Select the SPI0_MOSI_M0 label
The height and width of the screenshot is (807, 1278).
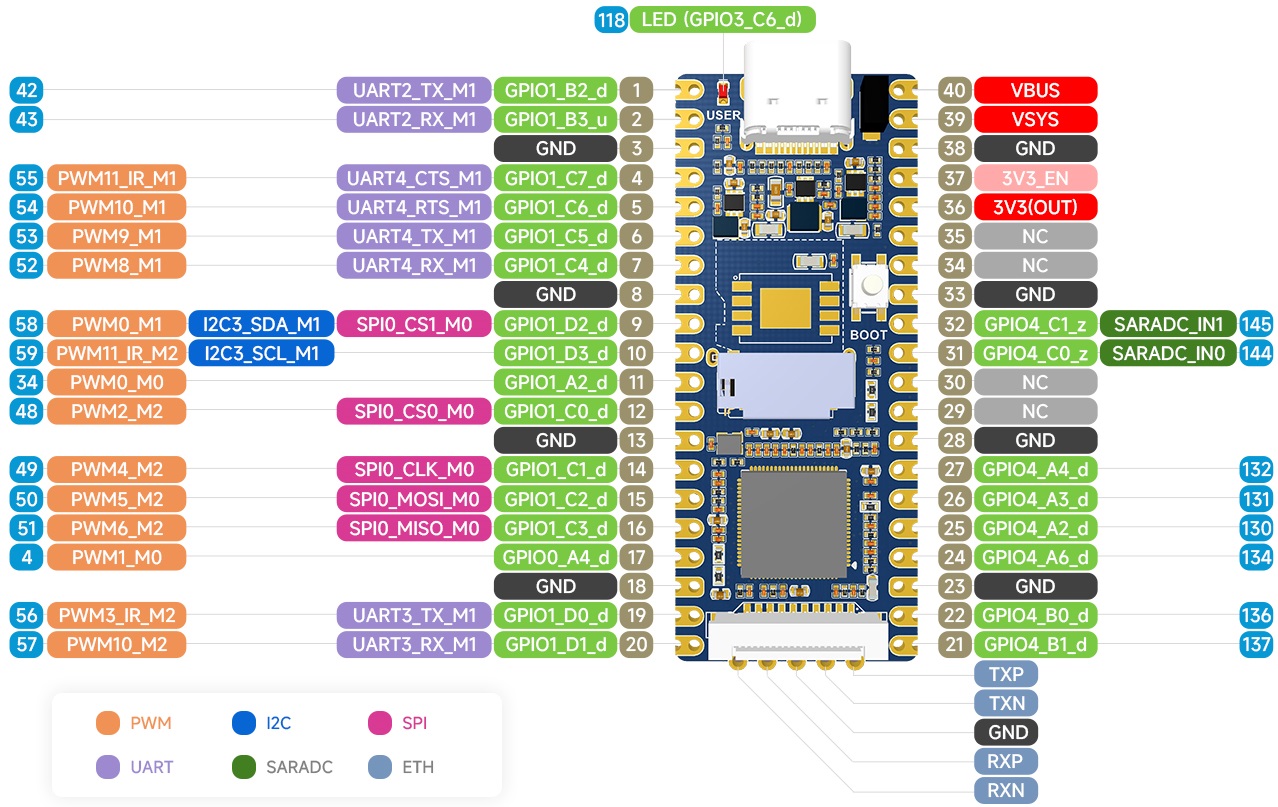[x=414, y=499]
